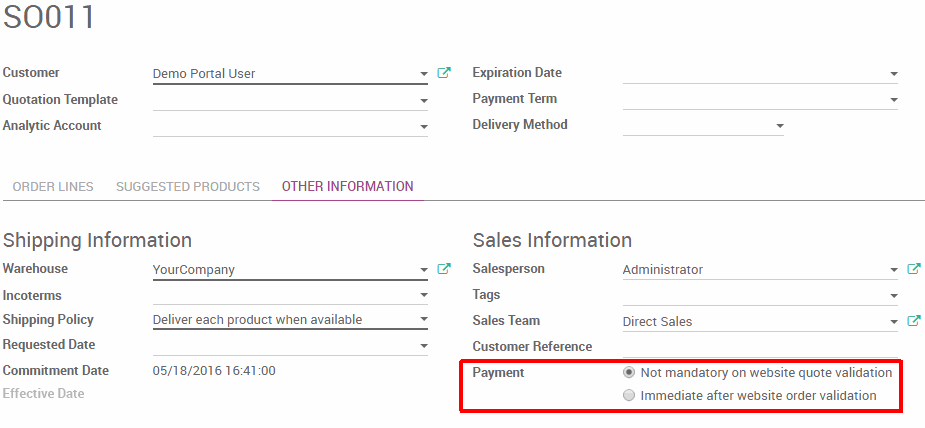The height and width of the screenshot is (428, 925).
Task: Expand the Customer dropdown arrow
Action: (x=424, y=74)
